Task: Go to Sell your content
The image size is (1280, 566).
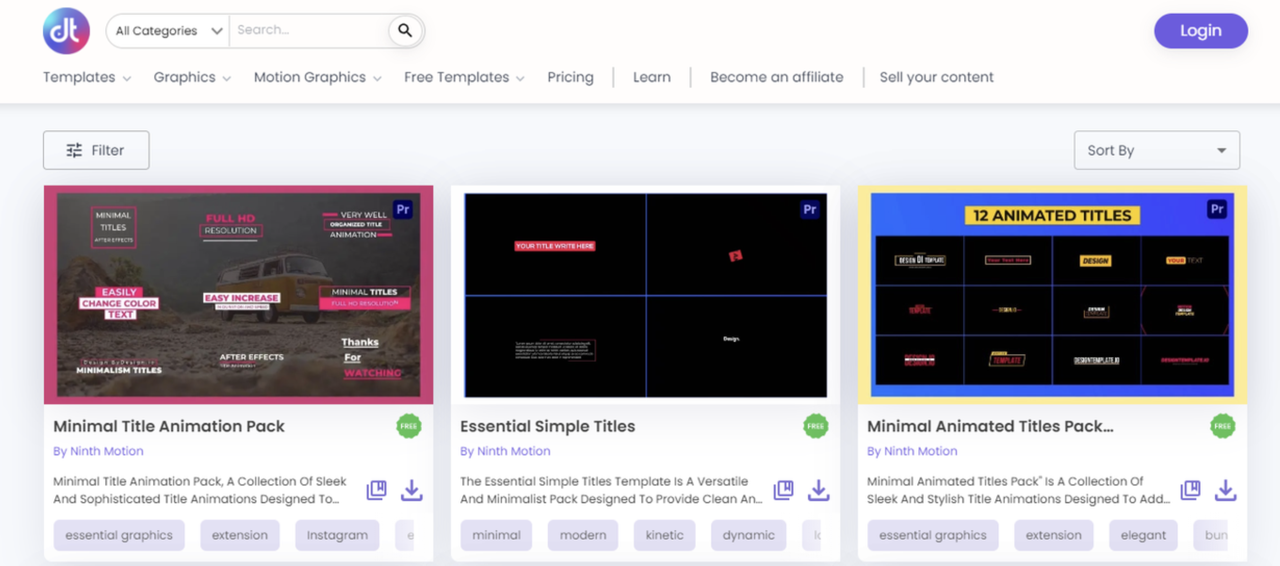Action: 937,77
